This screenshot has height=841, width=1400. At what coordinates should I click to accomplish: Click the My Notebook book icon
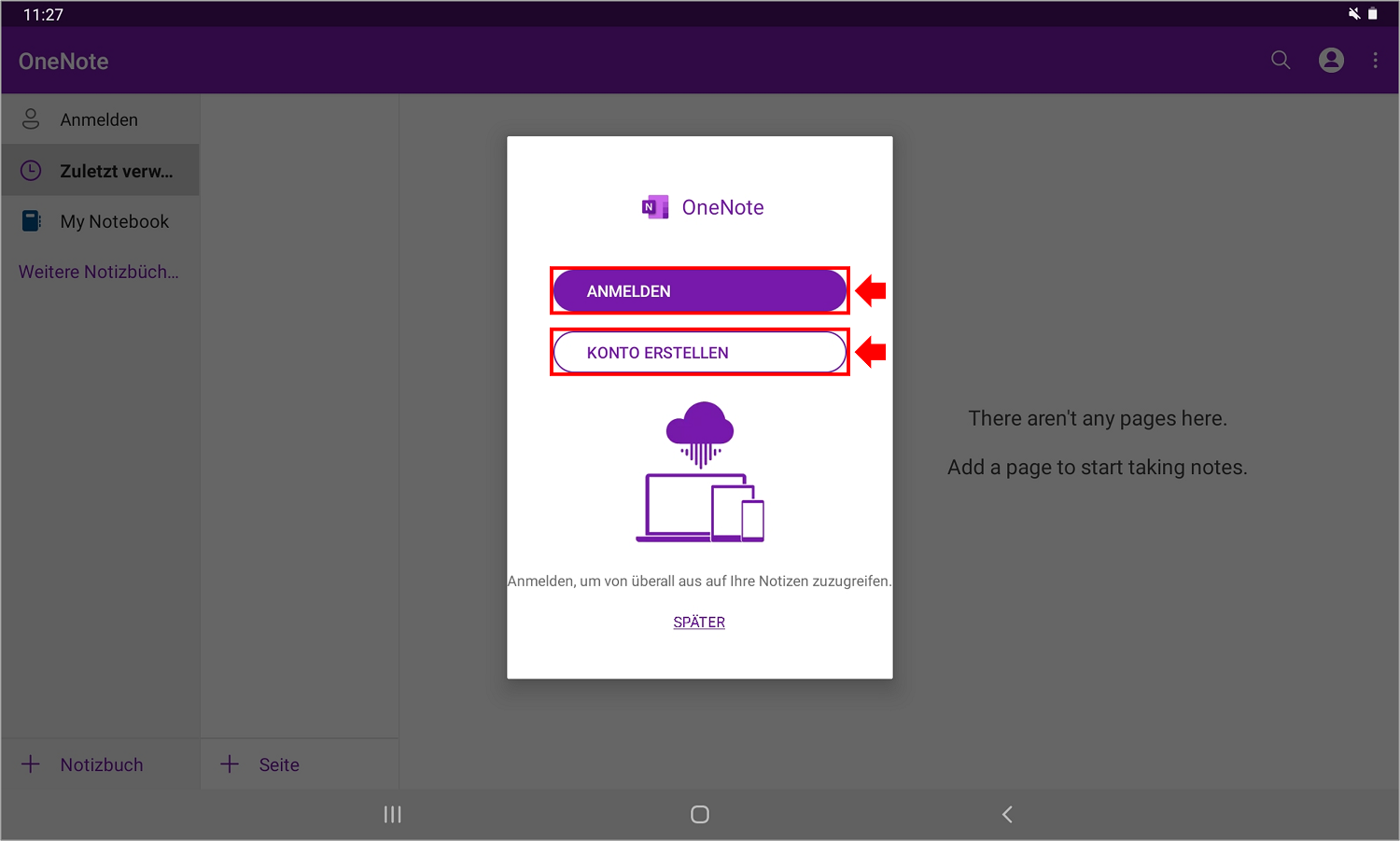point(32,221)
